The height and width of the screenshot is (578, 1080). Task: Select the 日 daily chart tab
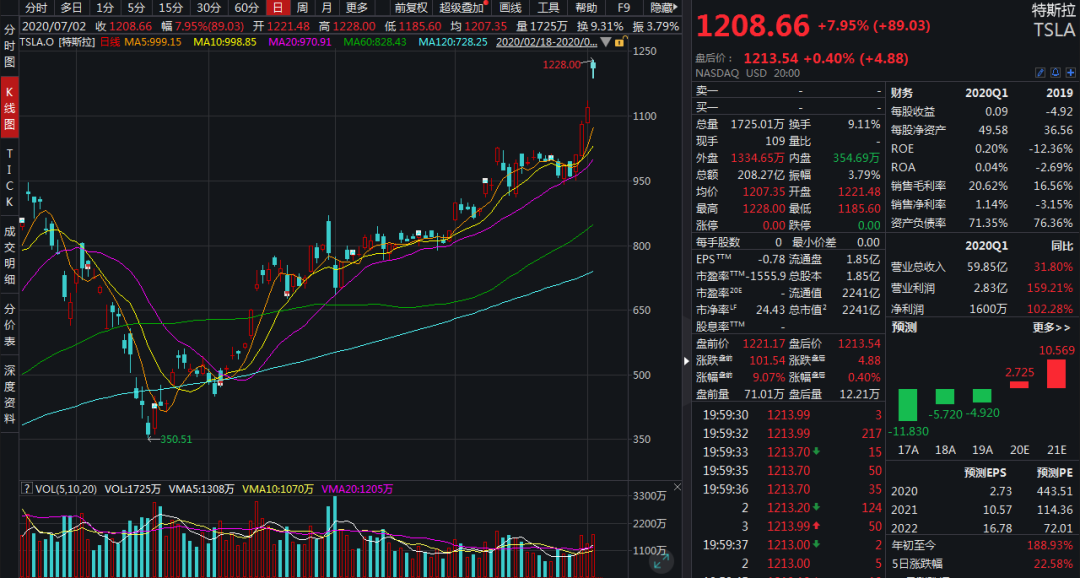(278, 8)
